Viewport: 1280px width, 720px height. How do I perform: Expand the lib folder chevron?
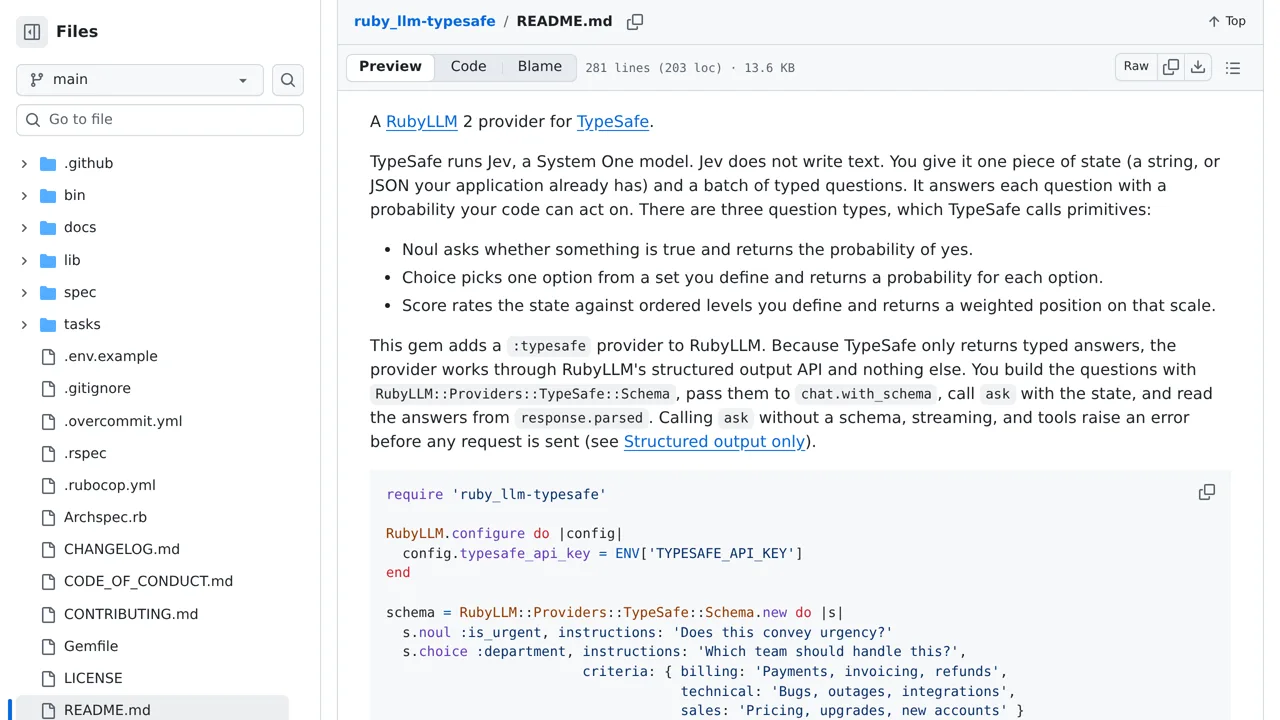click(x=24, y=260)
